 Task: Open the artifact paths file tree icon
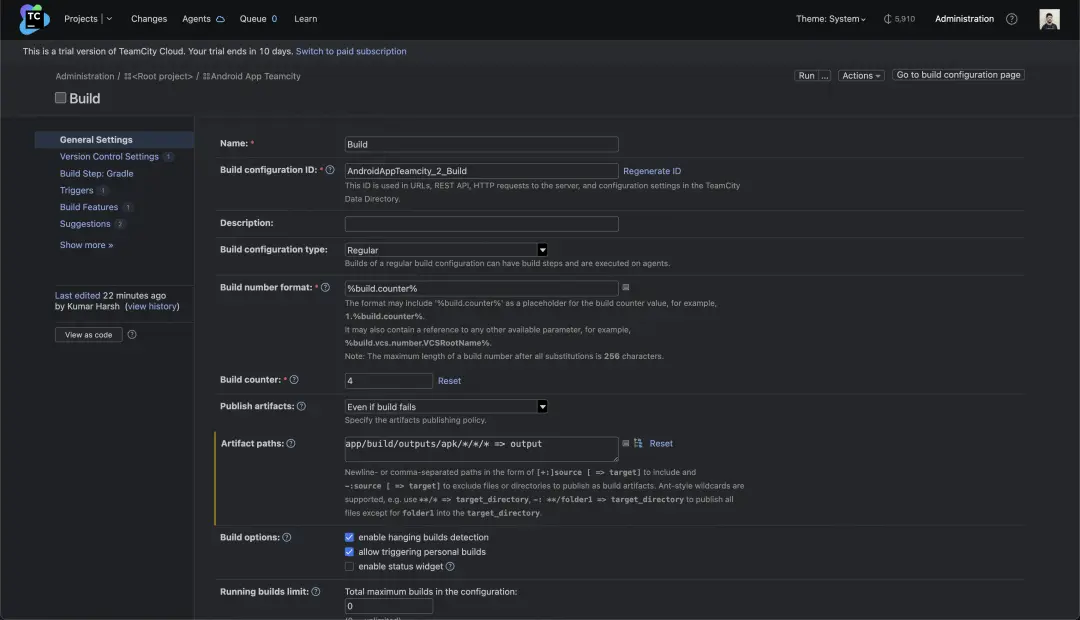637,443
